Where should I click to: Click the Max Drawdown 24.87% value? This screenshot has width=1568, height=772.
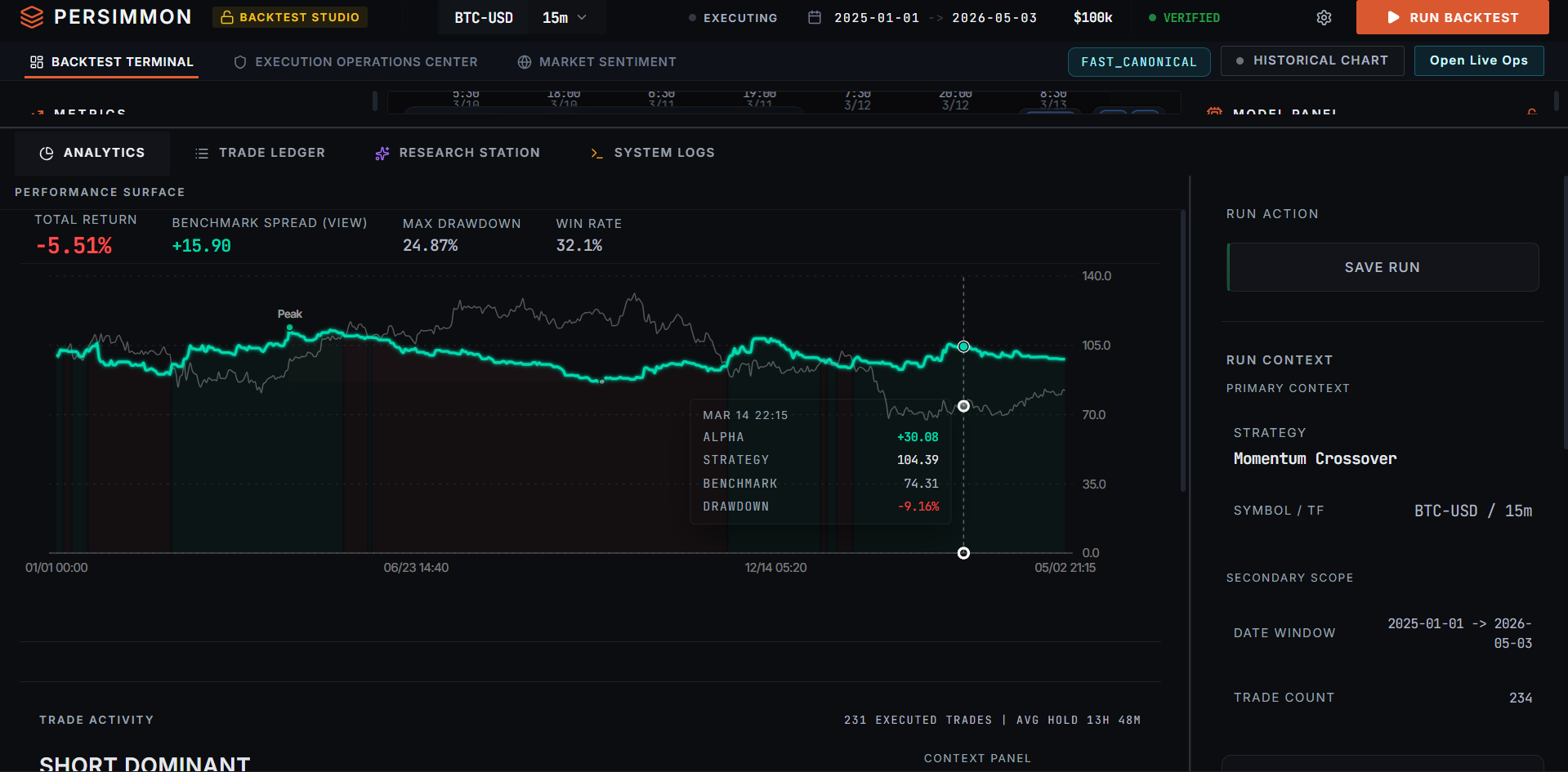coord(431,246)
